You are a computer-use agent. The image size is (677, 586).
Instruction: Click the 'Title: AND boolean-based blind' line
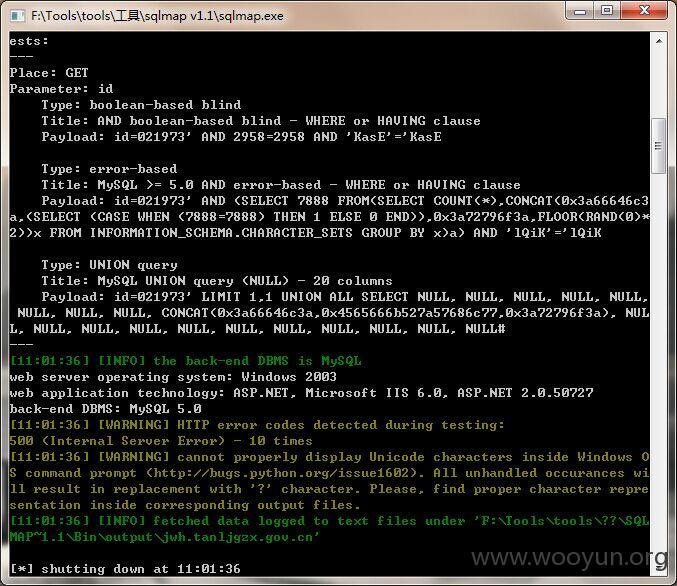click(x=261, y=121)
